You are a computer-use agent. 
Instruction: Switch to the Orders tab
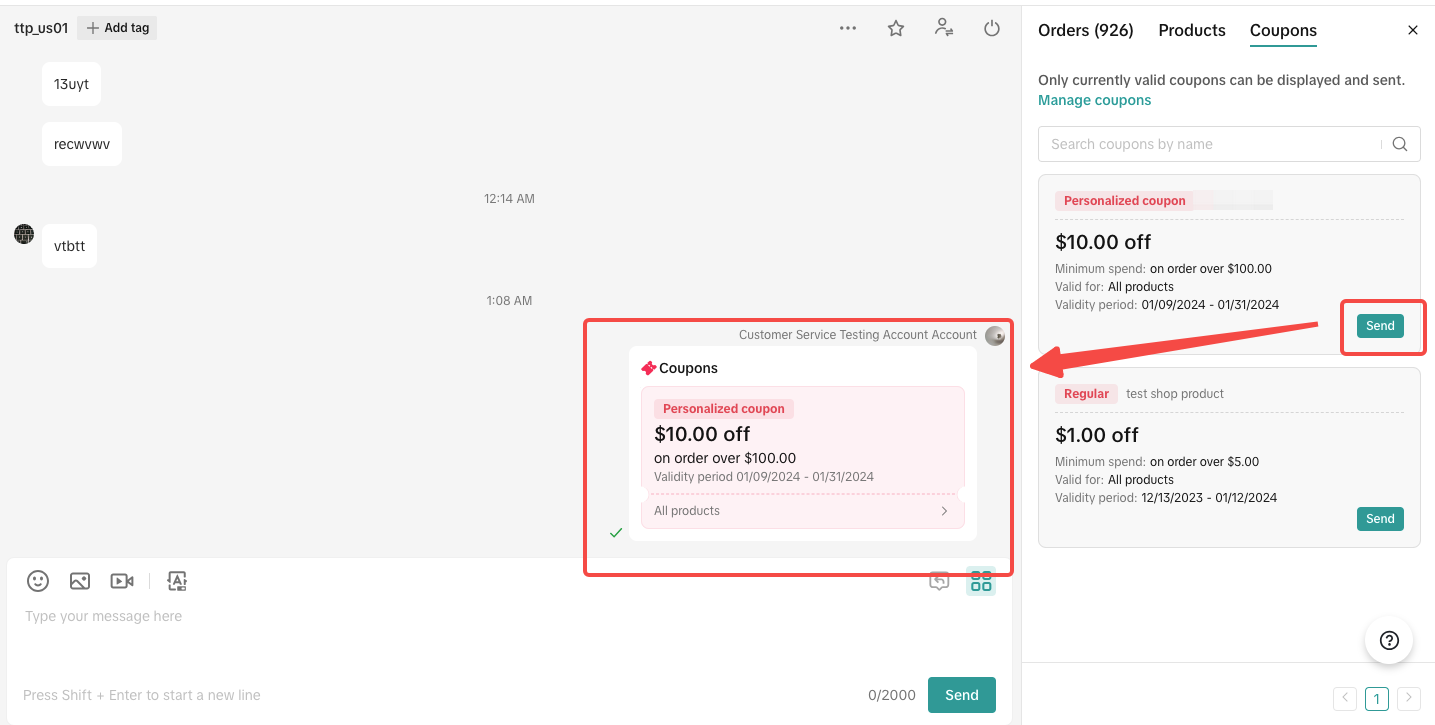pyautogui.click(x=1085, y=30)
